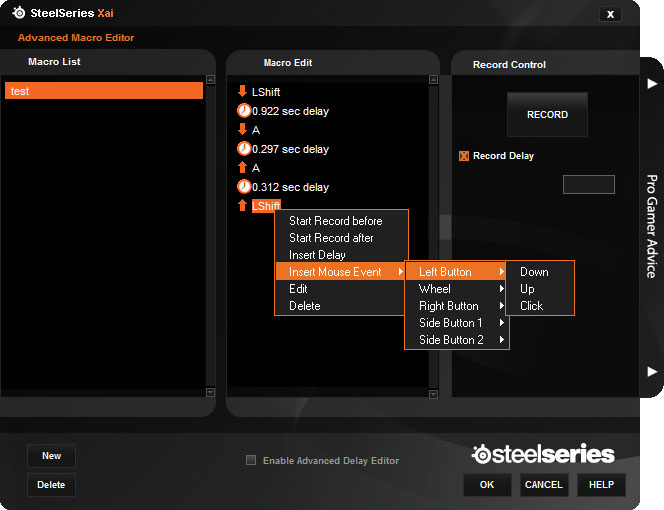This screenshot has height=510, width=664.
Task: Choose Click in the Left Button submenu
Action: (x=531, y=305)
